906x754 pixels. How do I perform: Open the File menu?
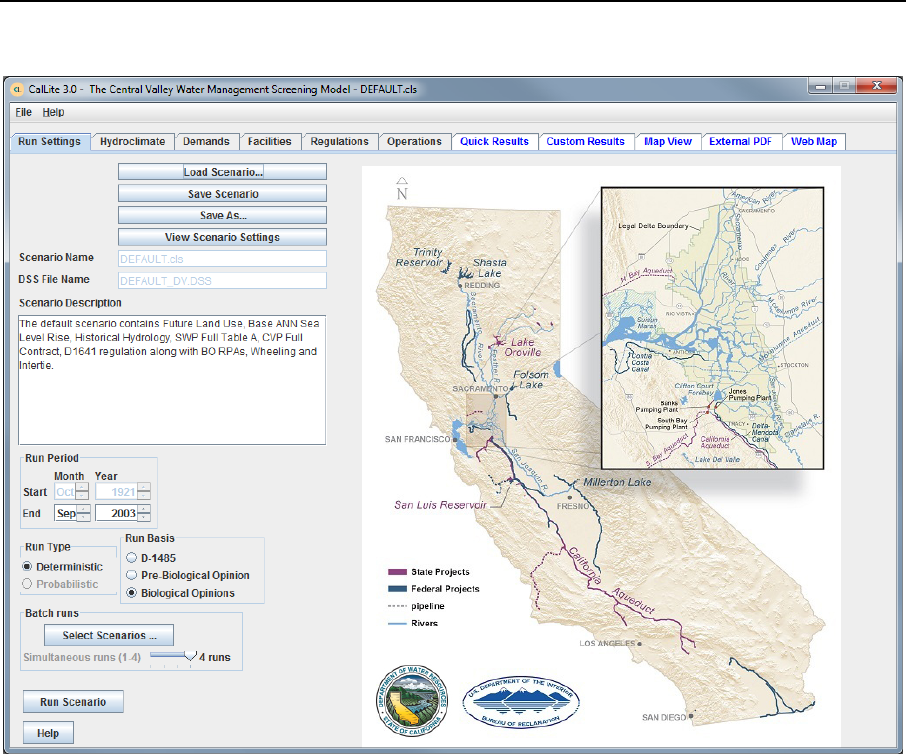click(24, 112)
